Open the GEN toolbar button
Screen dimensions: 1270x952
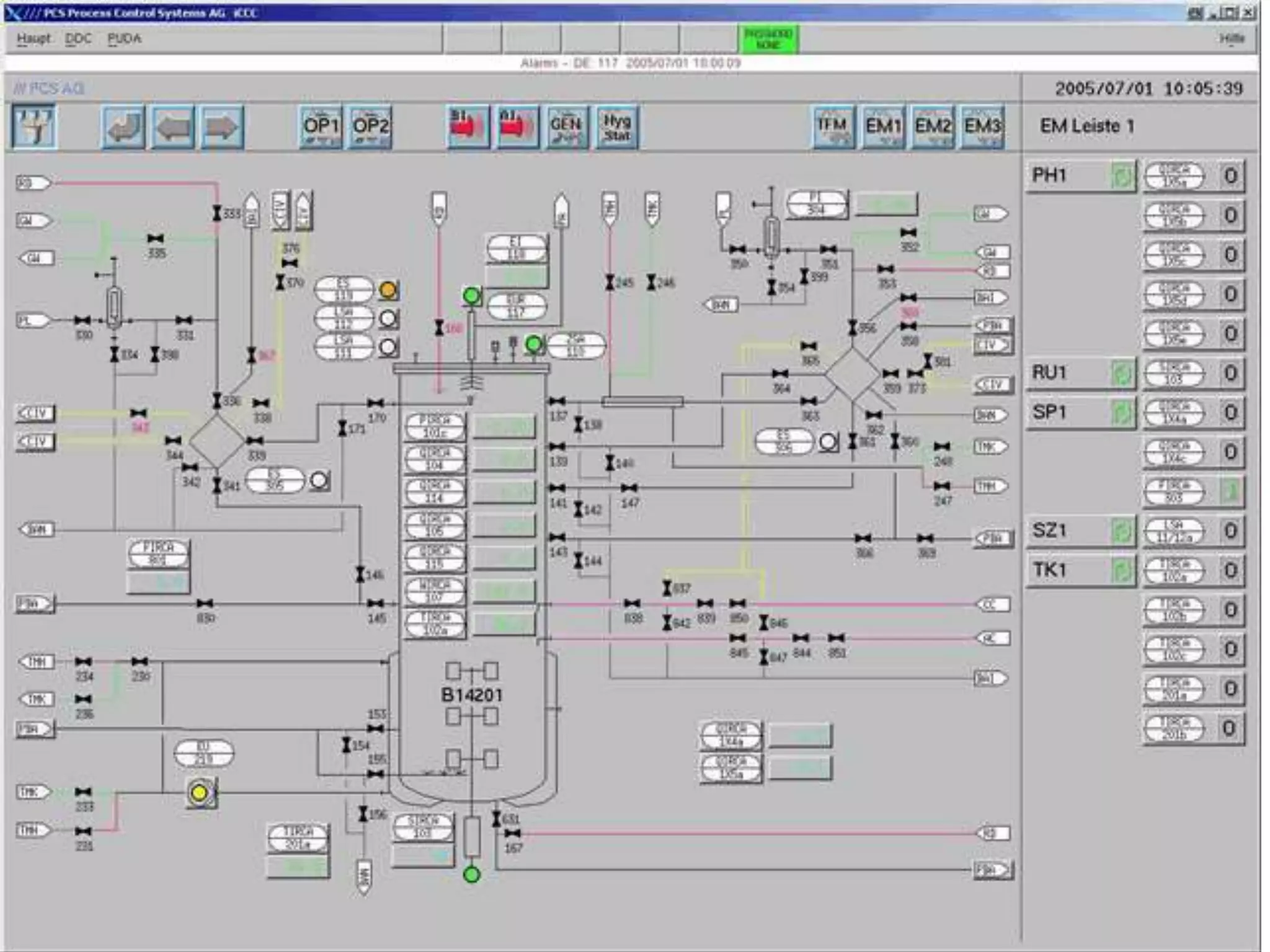pos(567,127)
